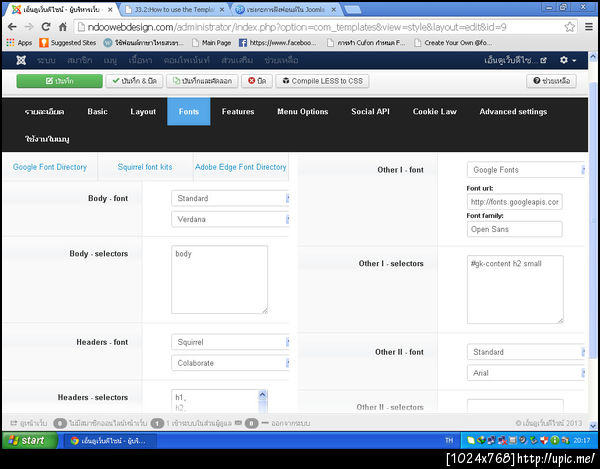Click the Help button with question mark

551,81
